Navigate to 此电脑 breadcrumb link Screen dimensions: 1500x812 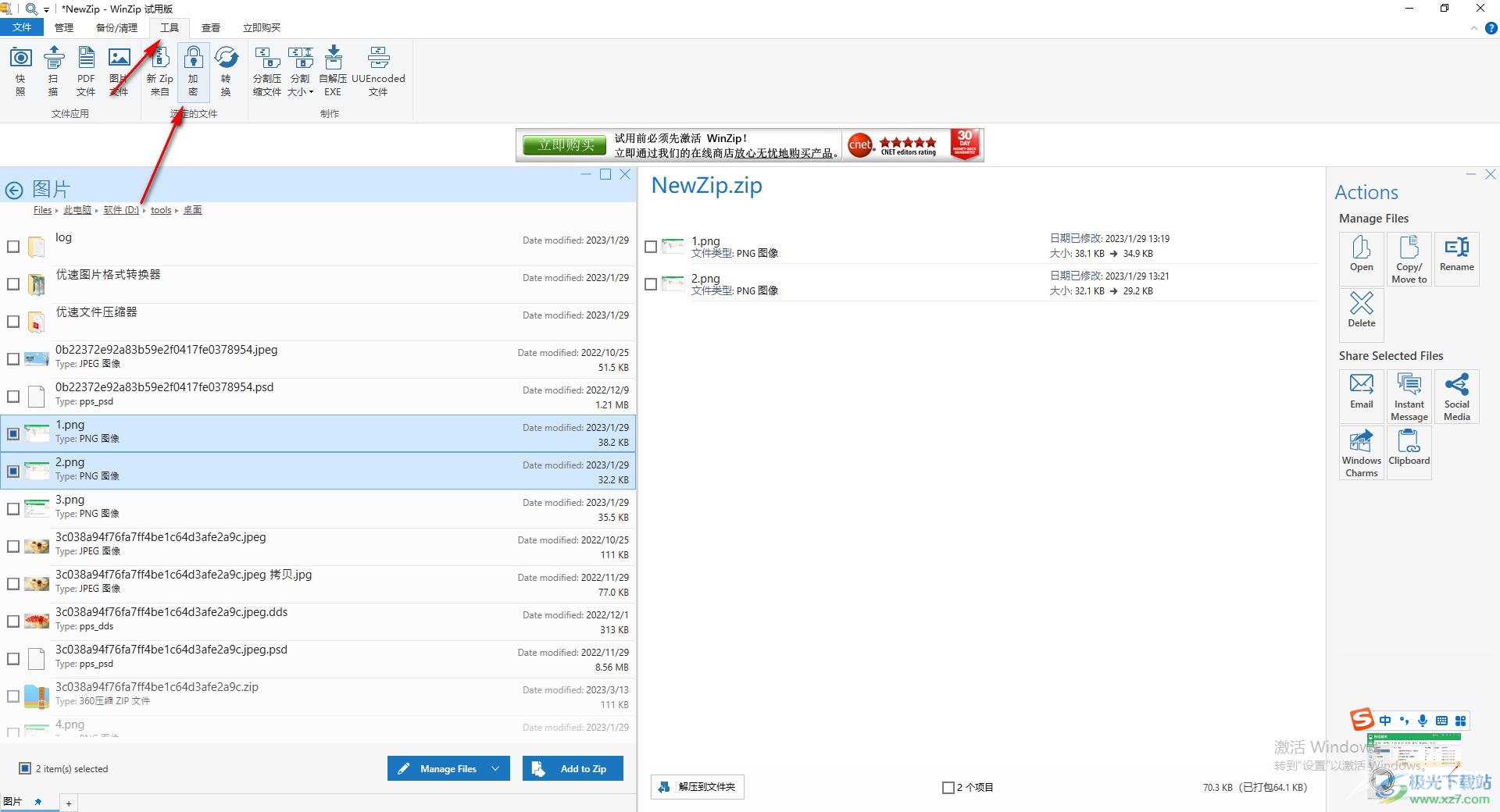pos(77,210)
